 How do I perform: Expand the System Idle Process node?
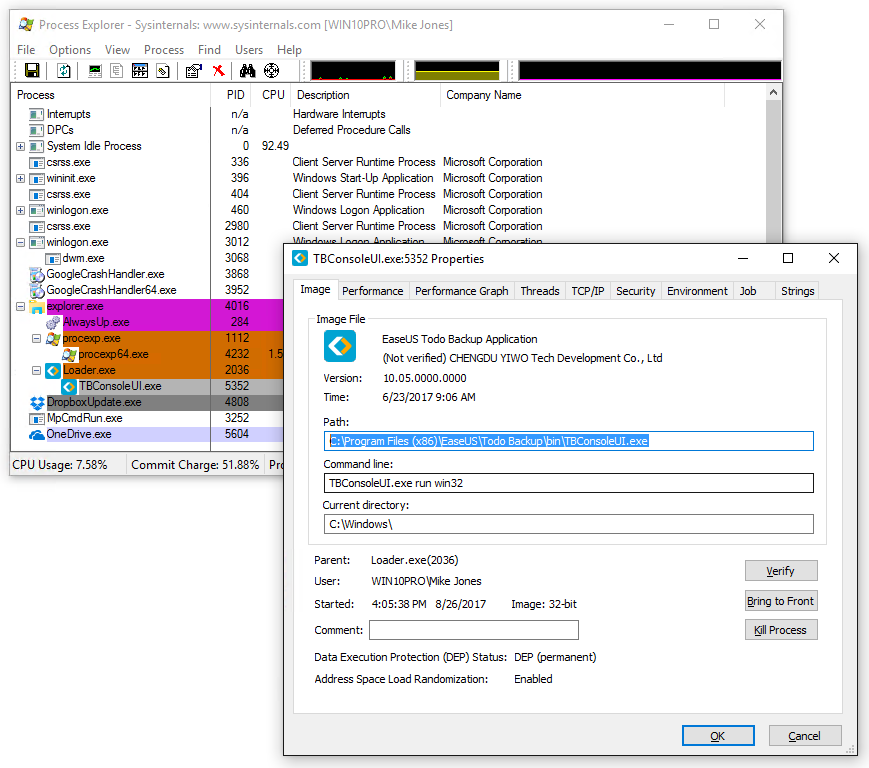(x=21, y=146)
